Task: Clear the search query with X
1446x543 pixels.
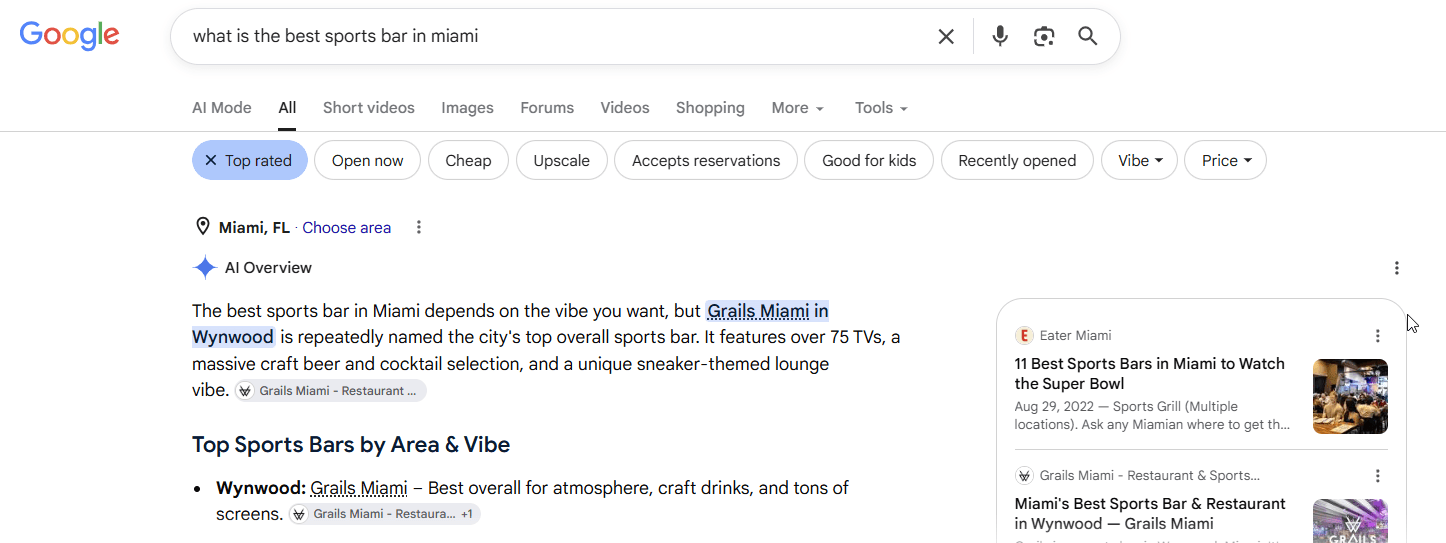Action: 946,37
